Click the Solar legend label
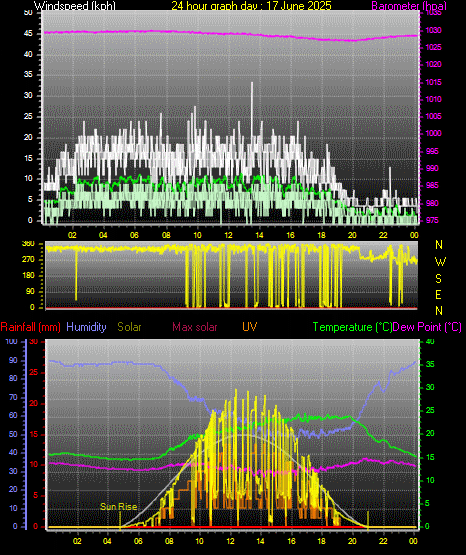466x555 pixels. pyautogui.click(x=130, y=327)
